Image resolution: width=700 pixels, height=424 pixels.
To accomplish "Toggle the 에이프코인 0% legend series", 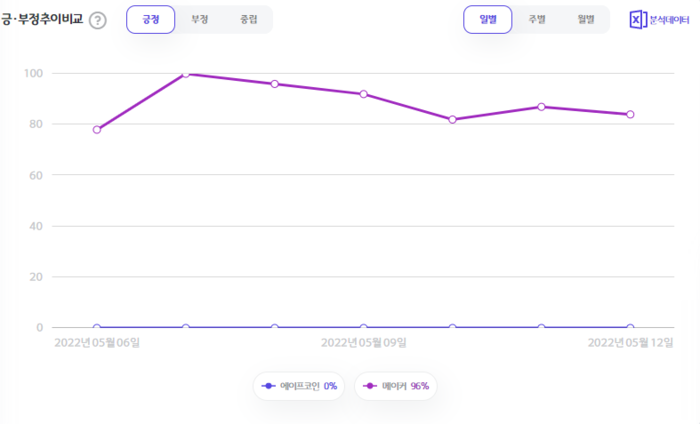I will pyautogui.click(x=299, y=386).
